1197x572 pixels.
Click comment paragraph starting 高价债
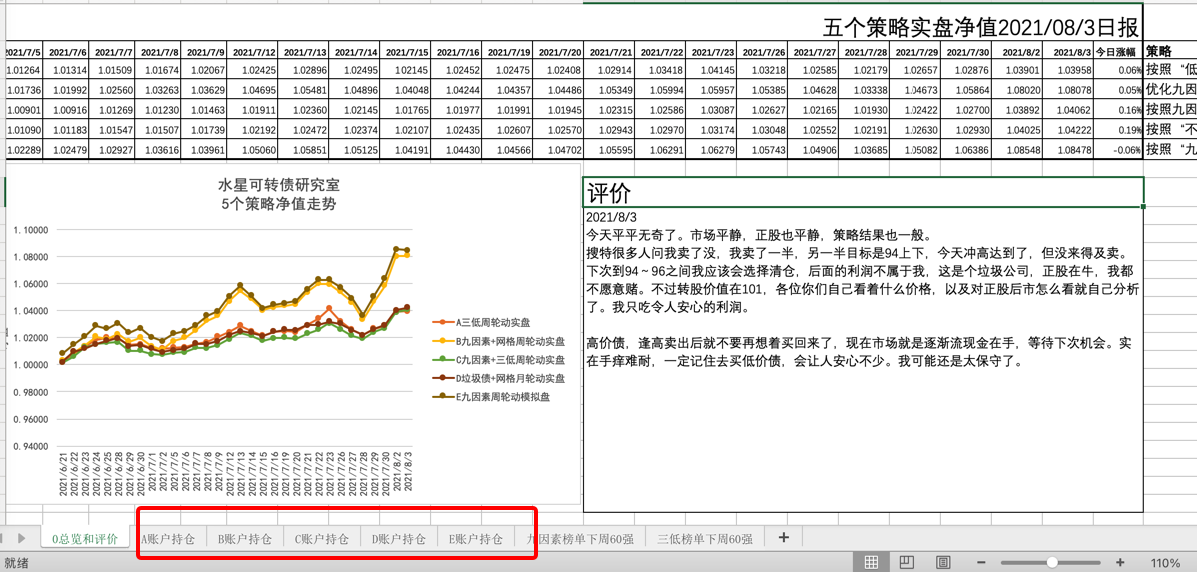pos(858,352)
